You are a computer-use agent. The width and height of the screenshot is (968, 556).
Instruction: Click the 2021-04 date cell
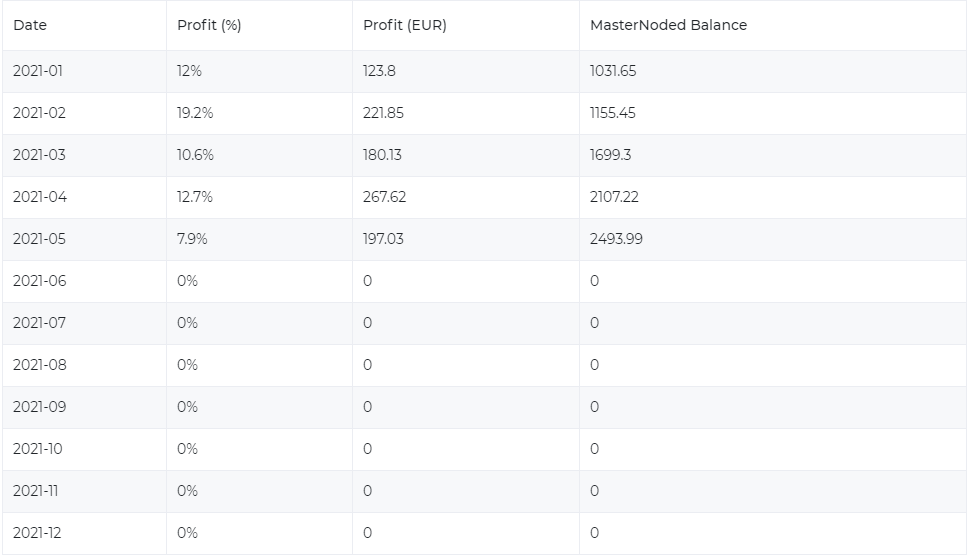tap(39, 197)
